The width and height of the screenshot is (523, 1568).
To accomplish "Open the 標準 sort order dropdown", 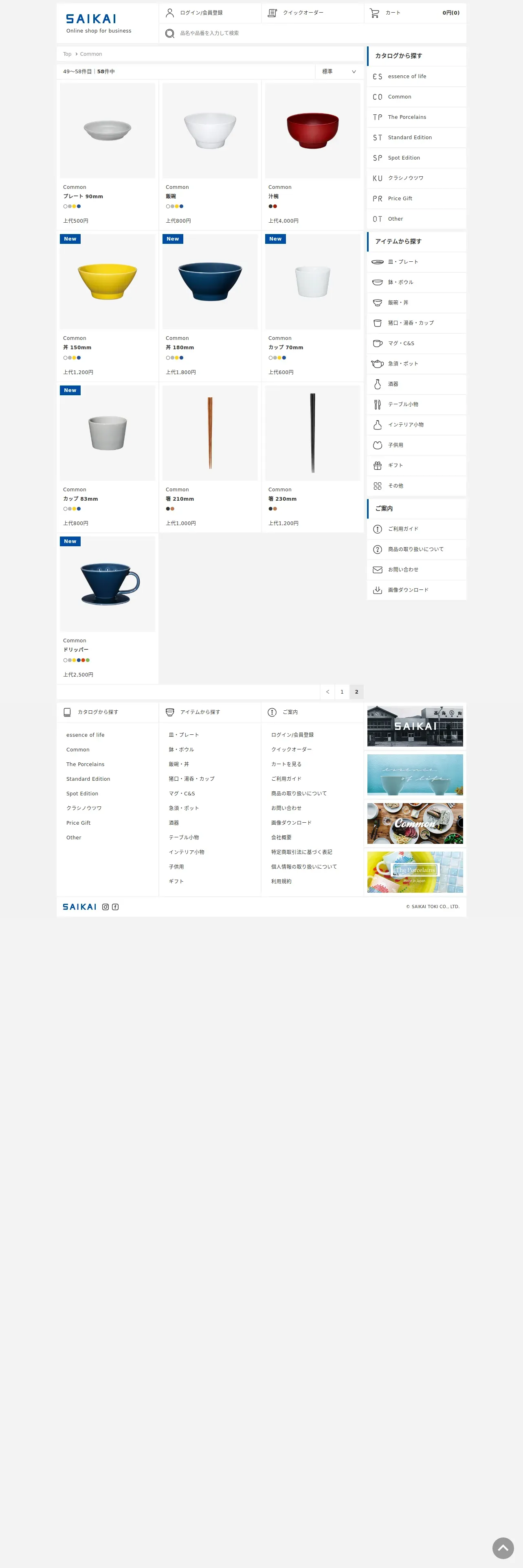I will 339,72.
